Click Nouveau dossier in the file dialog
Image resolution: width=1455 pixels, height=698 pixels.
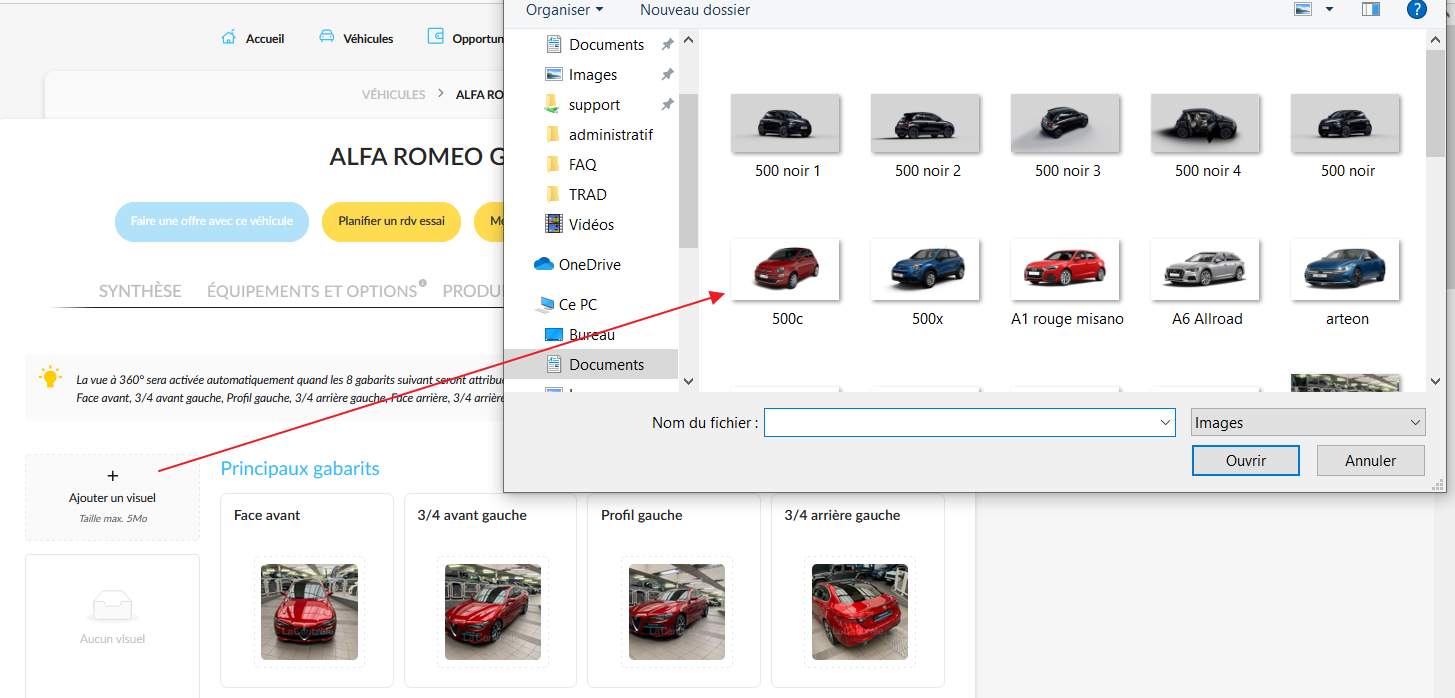tap(695, 10)
